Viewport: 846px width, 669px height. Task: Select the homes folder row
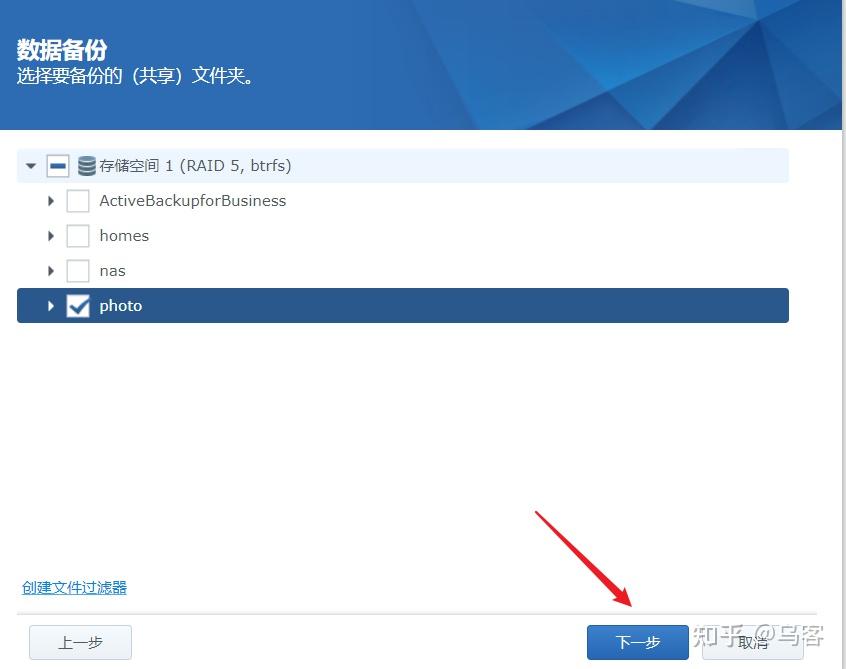124,235
